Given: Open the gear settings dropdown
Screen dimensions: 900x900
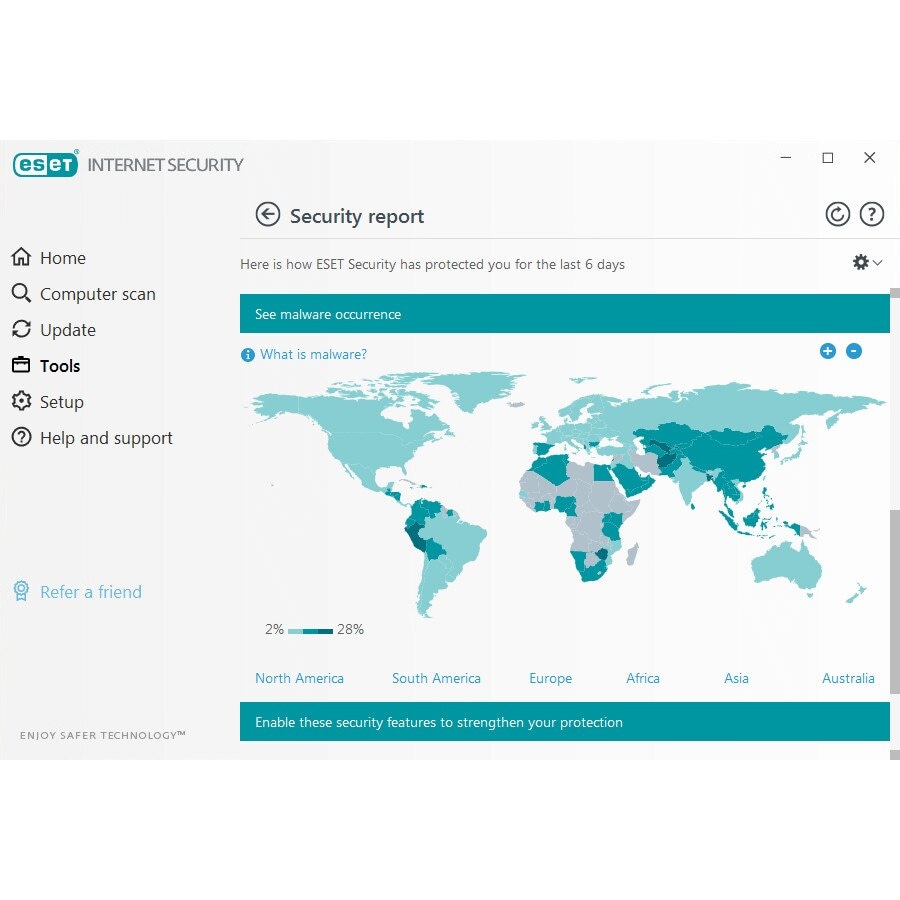Looking at the screenshot, I should 867,262.
